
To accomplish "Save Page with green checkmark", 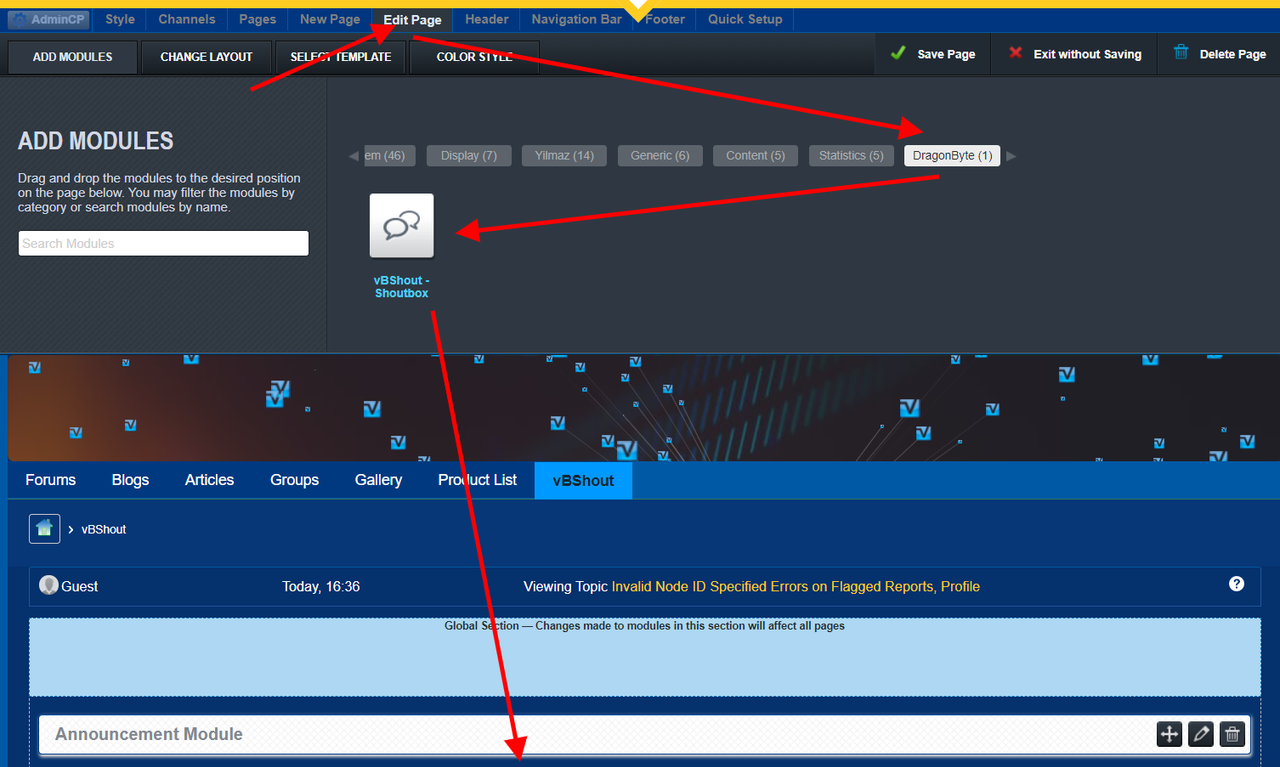I will coord(933,54).
